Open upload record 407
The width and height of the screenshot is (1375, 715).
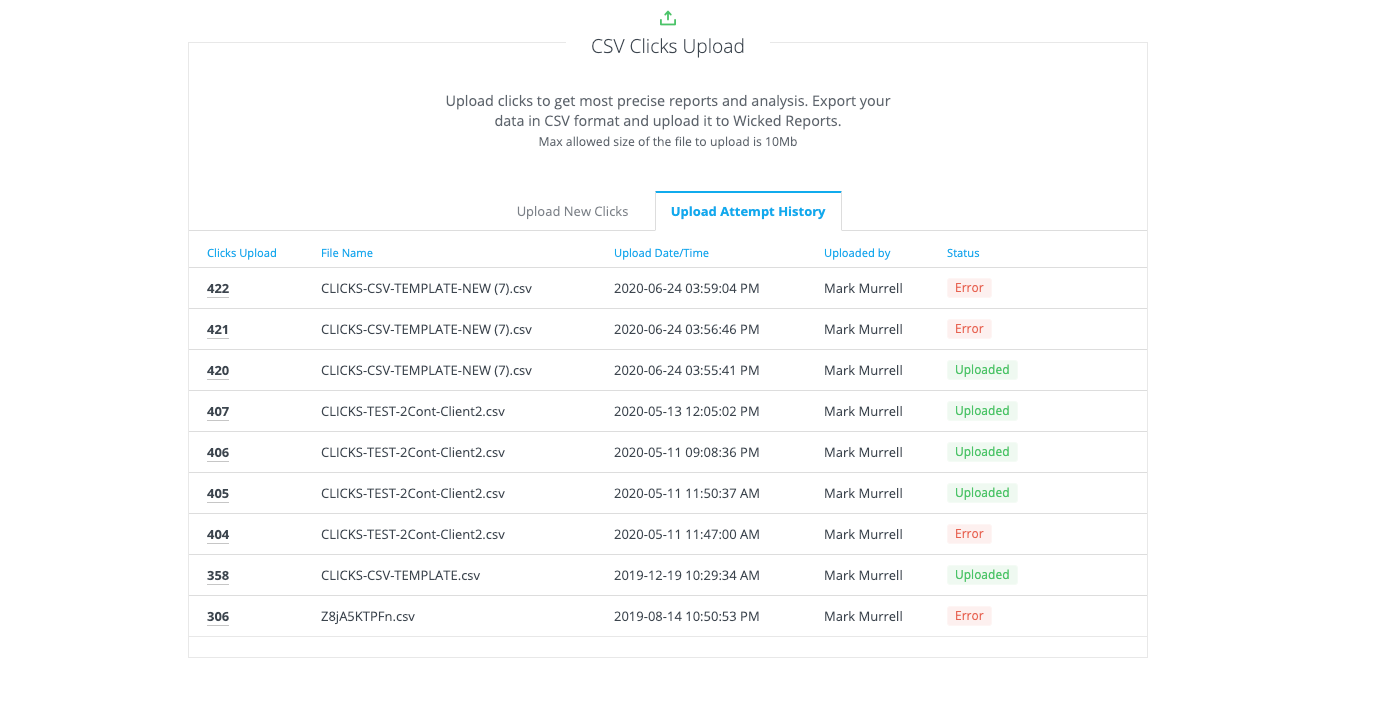217,411
